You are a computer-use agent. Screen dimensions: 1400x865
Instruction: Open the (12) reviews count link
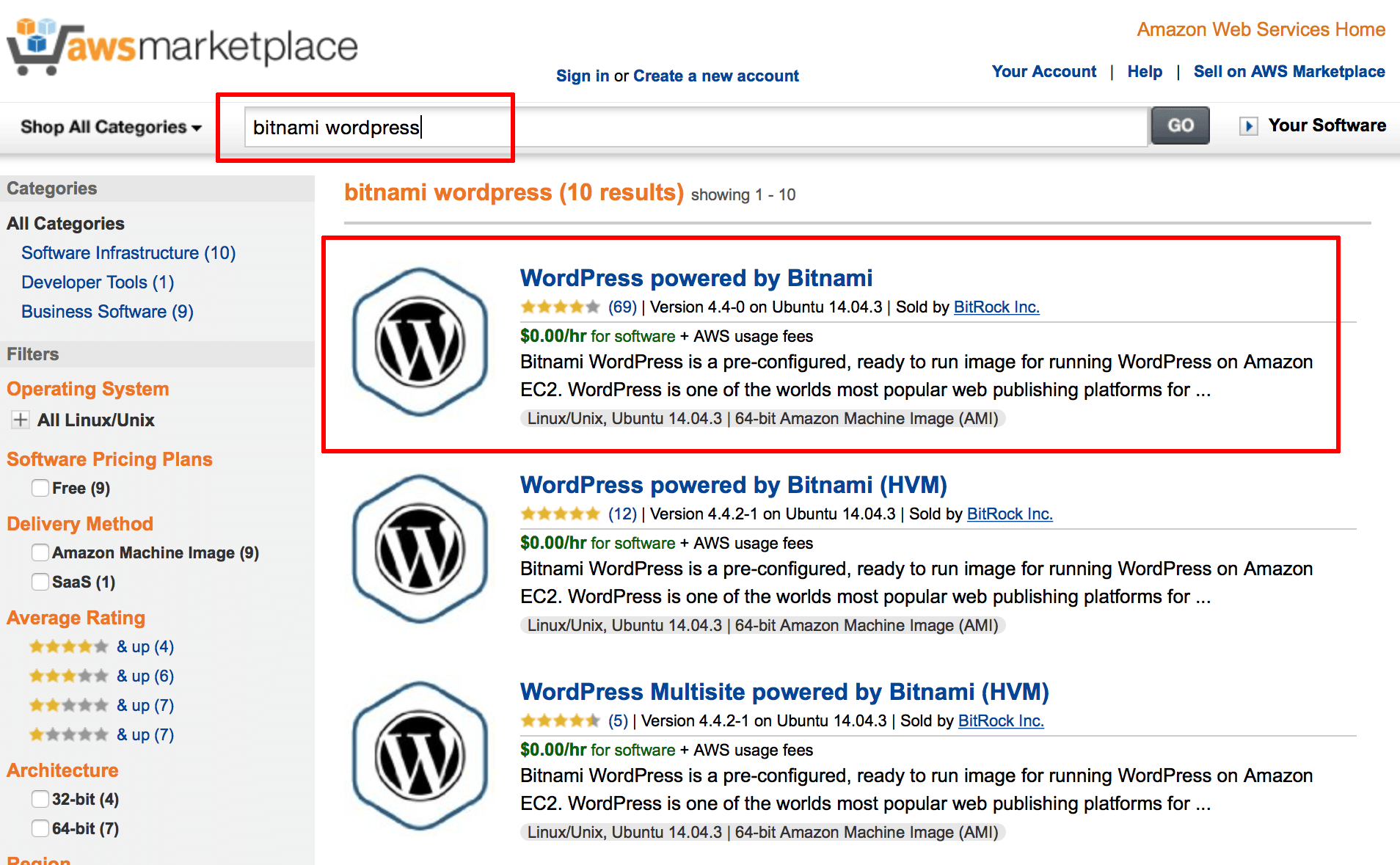coord(622,514)
